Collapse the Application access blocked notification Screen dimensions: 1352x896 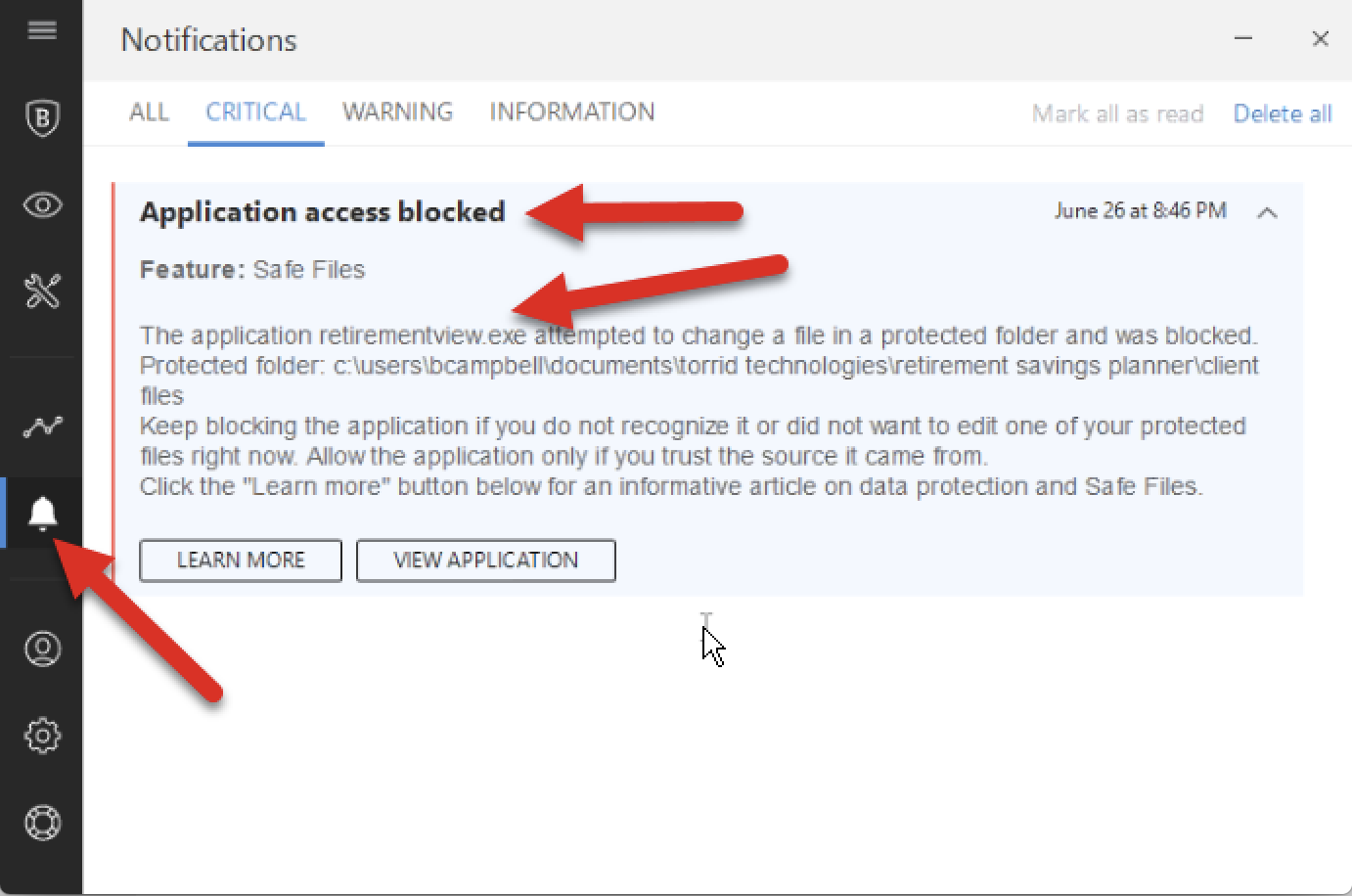(1267, 212)
